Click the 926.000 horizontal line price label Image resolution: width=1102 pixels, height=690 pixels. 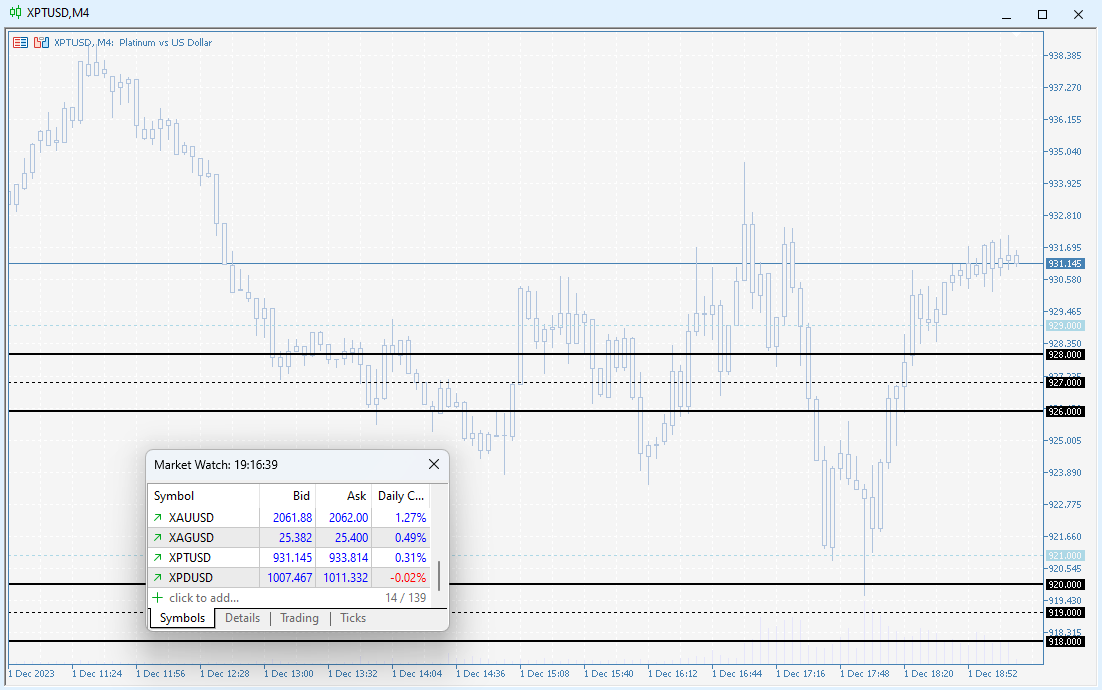coord(1065,412)
